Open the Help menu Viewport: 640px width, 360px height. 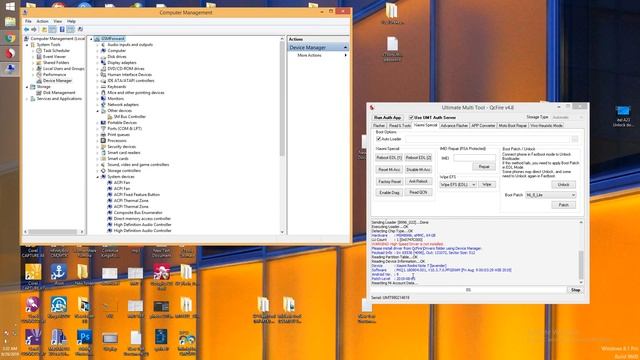pyautogui.click(x=71, y=21)
